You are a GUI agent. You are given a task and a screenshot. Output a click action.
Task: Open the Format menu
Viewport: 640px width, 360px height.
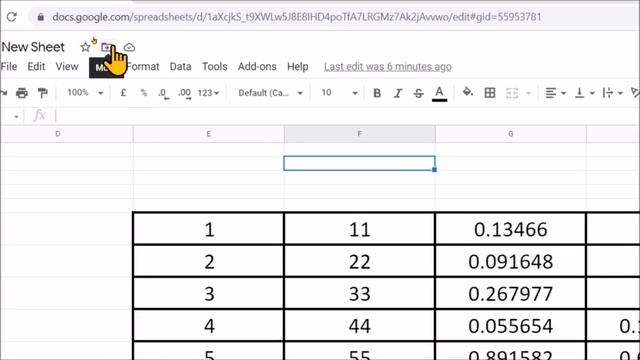(143, 67)
